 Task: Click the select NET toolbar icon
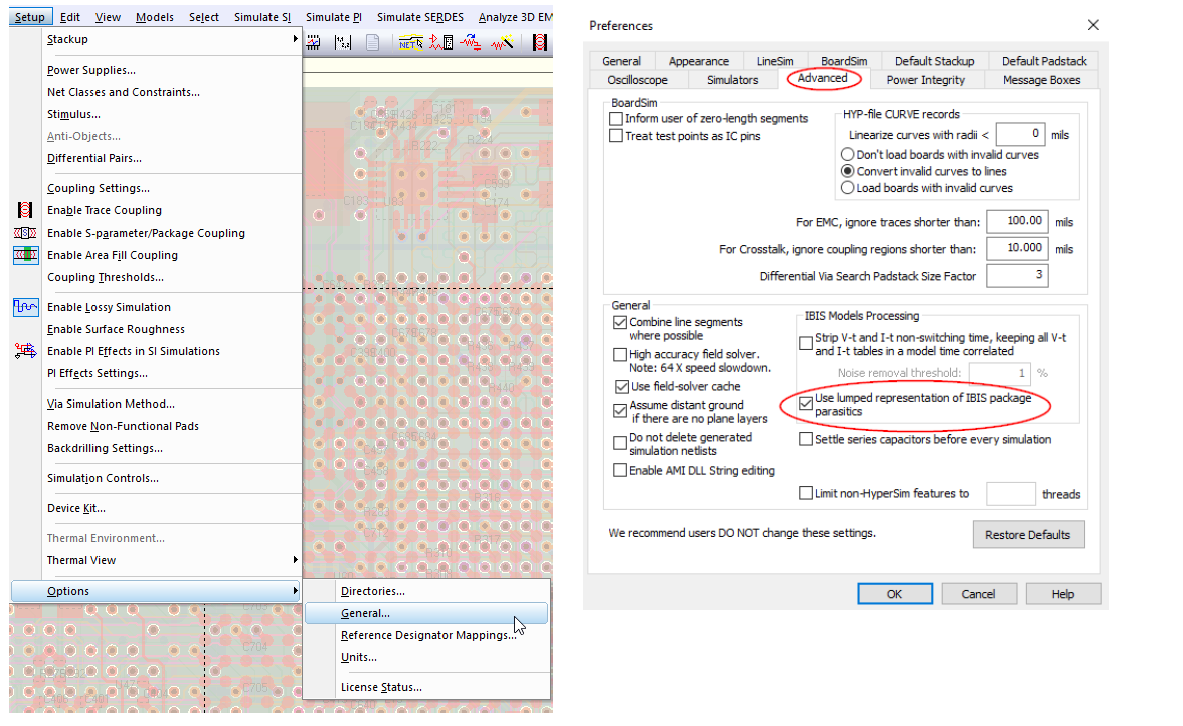pyautogui.click(x=410, y=43)
